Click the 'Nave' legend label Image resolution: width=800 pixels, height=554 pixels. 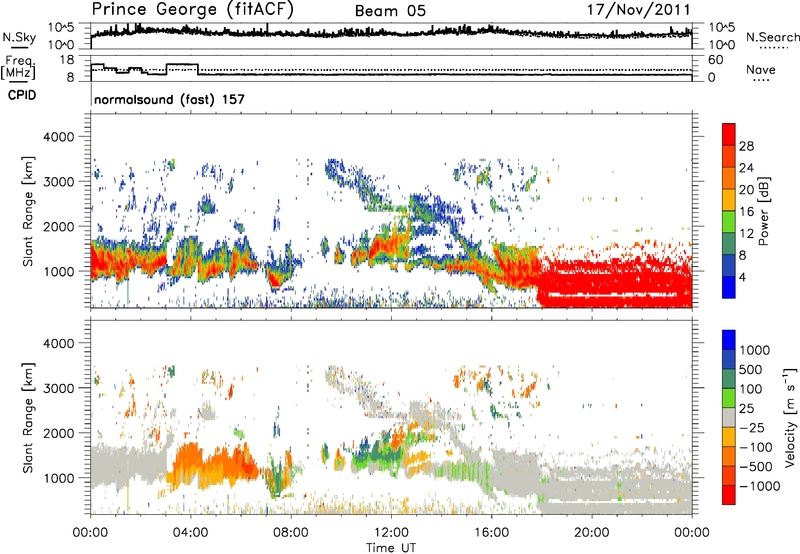761,69
